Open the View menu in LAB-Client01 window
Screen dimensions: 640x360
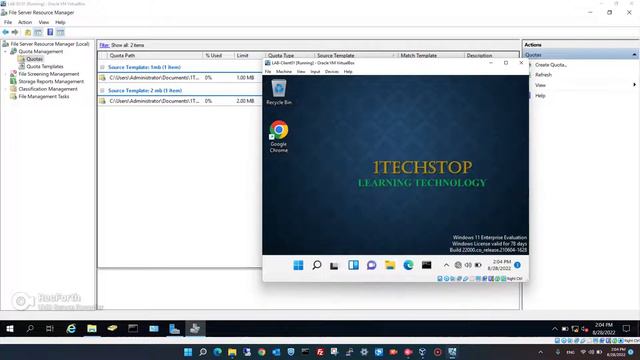tap(301, 71)
